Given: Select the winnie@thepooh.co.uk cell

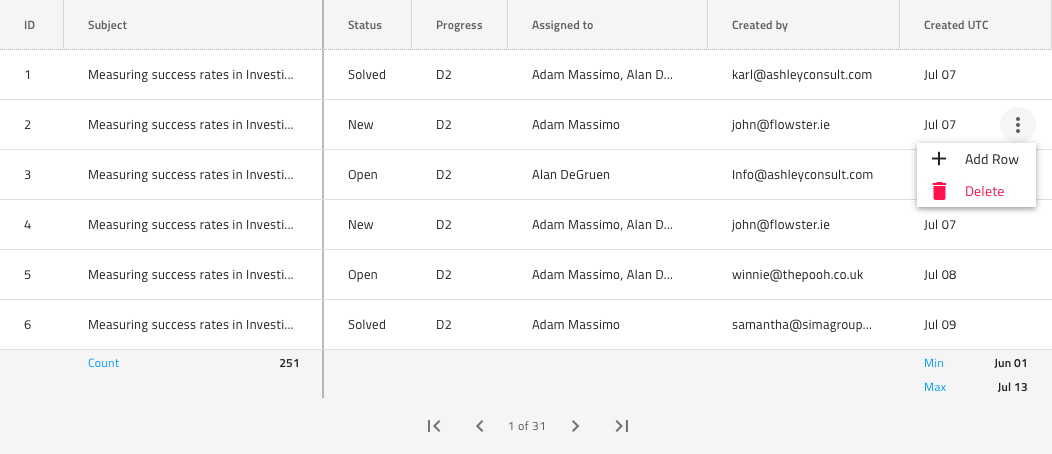Looking at the screenshot, I should tap(797, 275).
